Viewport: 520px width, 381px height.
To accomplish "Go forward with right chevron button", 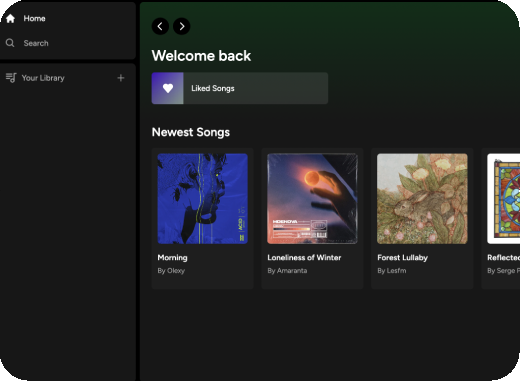I will click(x=182, y=26).
